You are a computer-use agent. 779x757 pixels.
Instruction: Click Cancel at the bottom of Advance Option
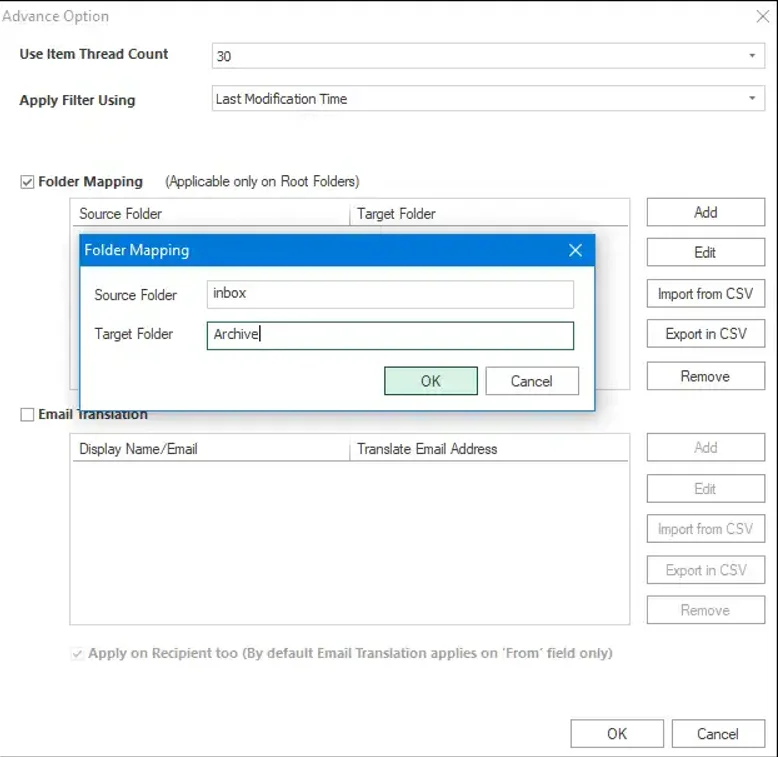click(x=718, y=734)
